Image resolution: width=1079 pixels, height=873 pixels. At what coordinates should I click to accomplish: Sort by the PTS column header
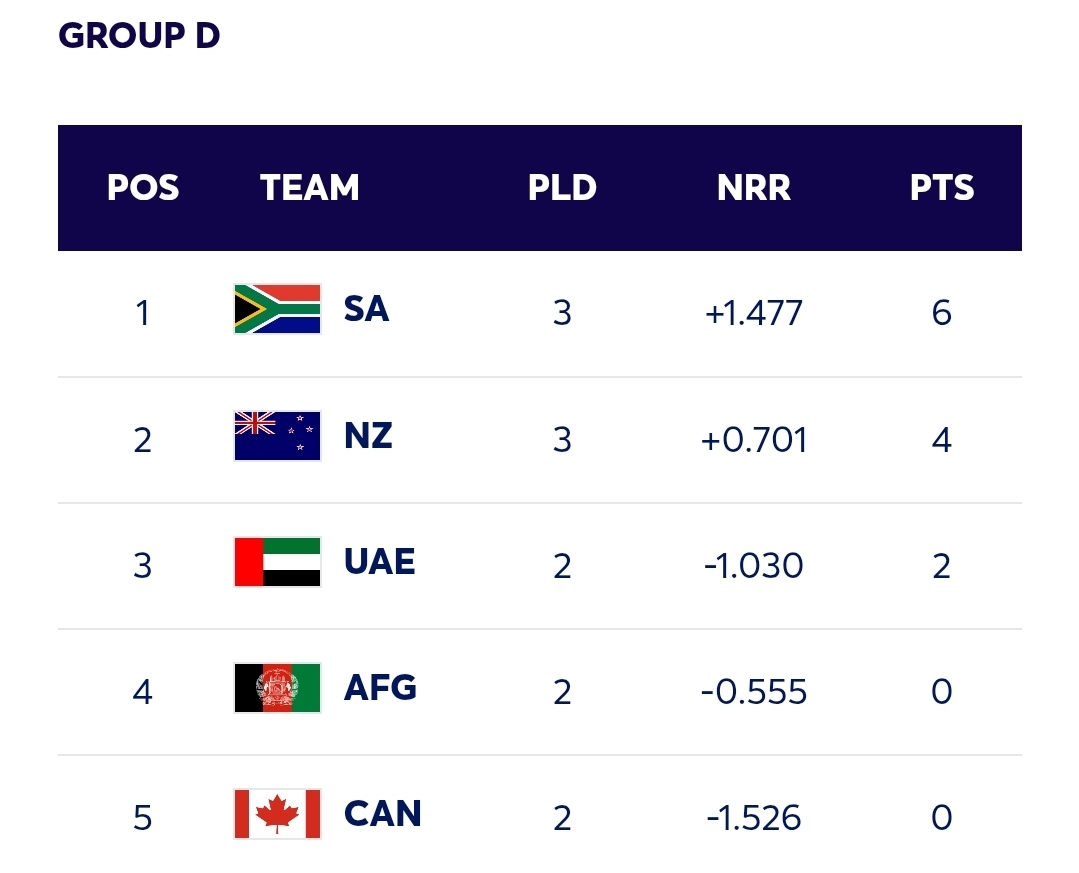(x=941, y=188)
